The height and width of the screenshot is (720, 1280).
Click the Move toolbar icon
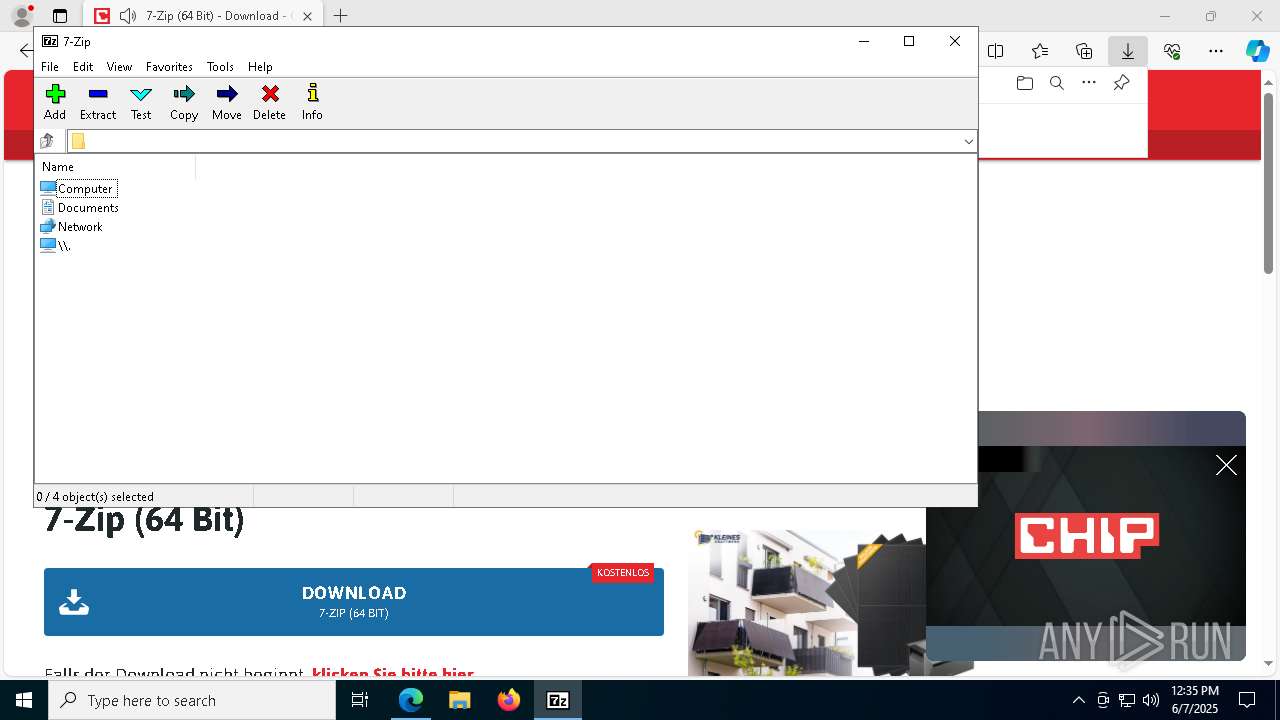[x=227, y=102]
